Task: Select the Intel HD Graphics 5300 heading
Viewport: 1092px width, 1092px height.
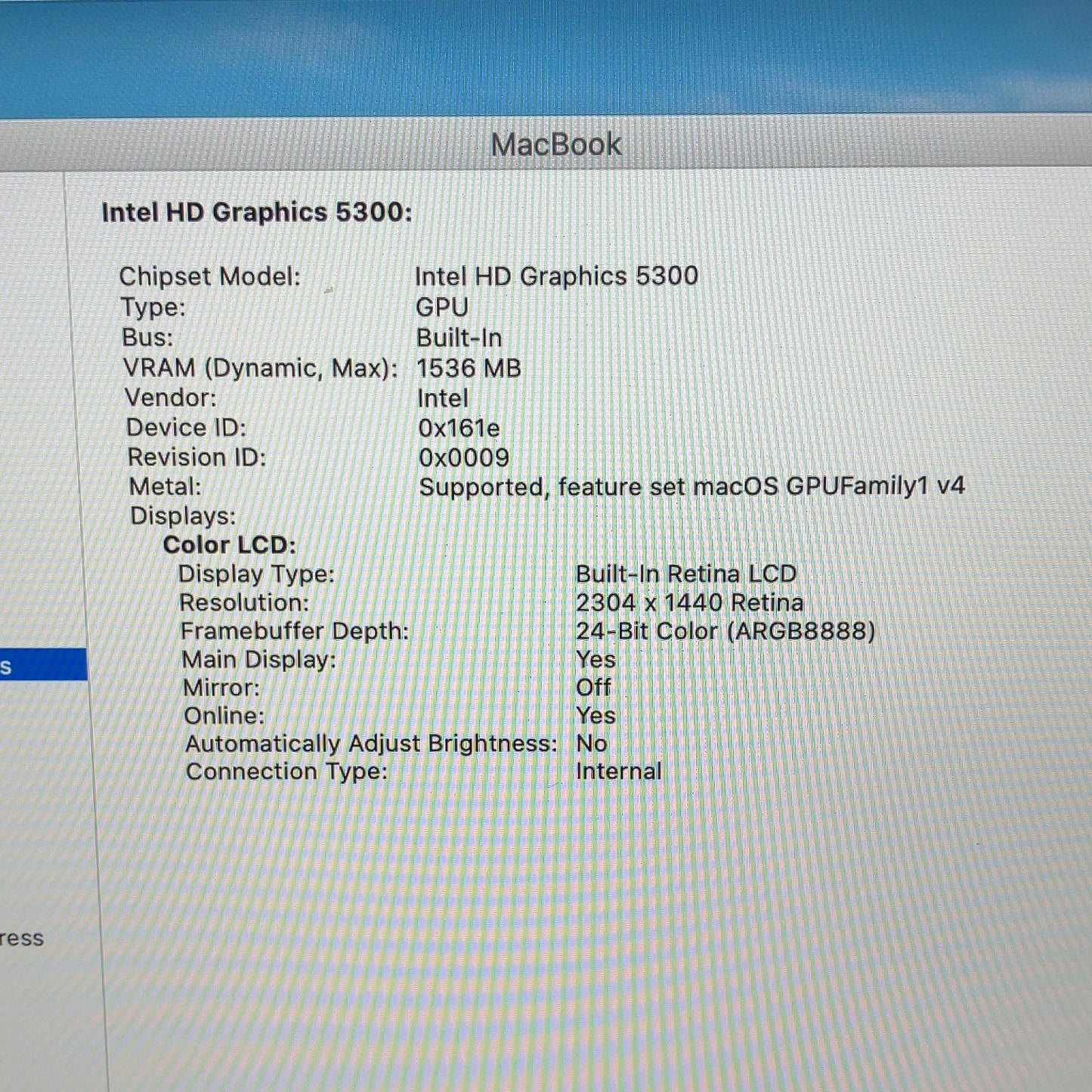Action: tap(257, 212)
